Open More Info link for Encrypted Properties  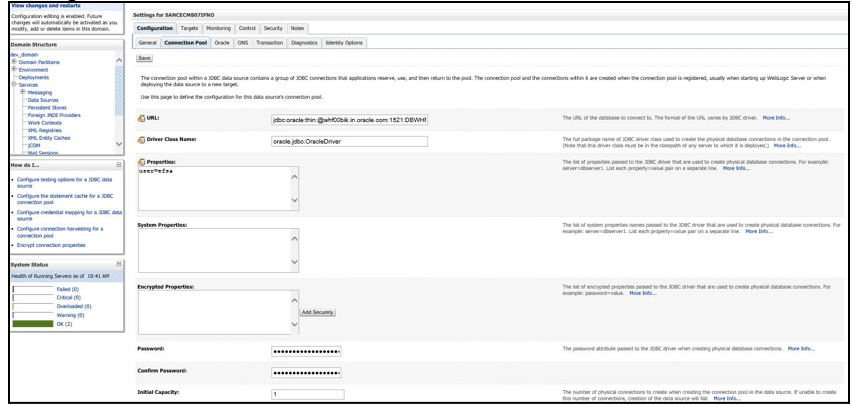coord(643,293)
